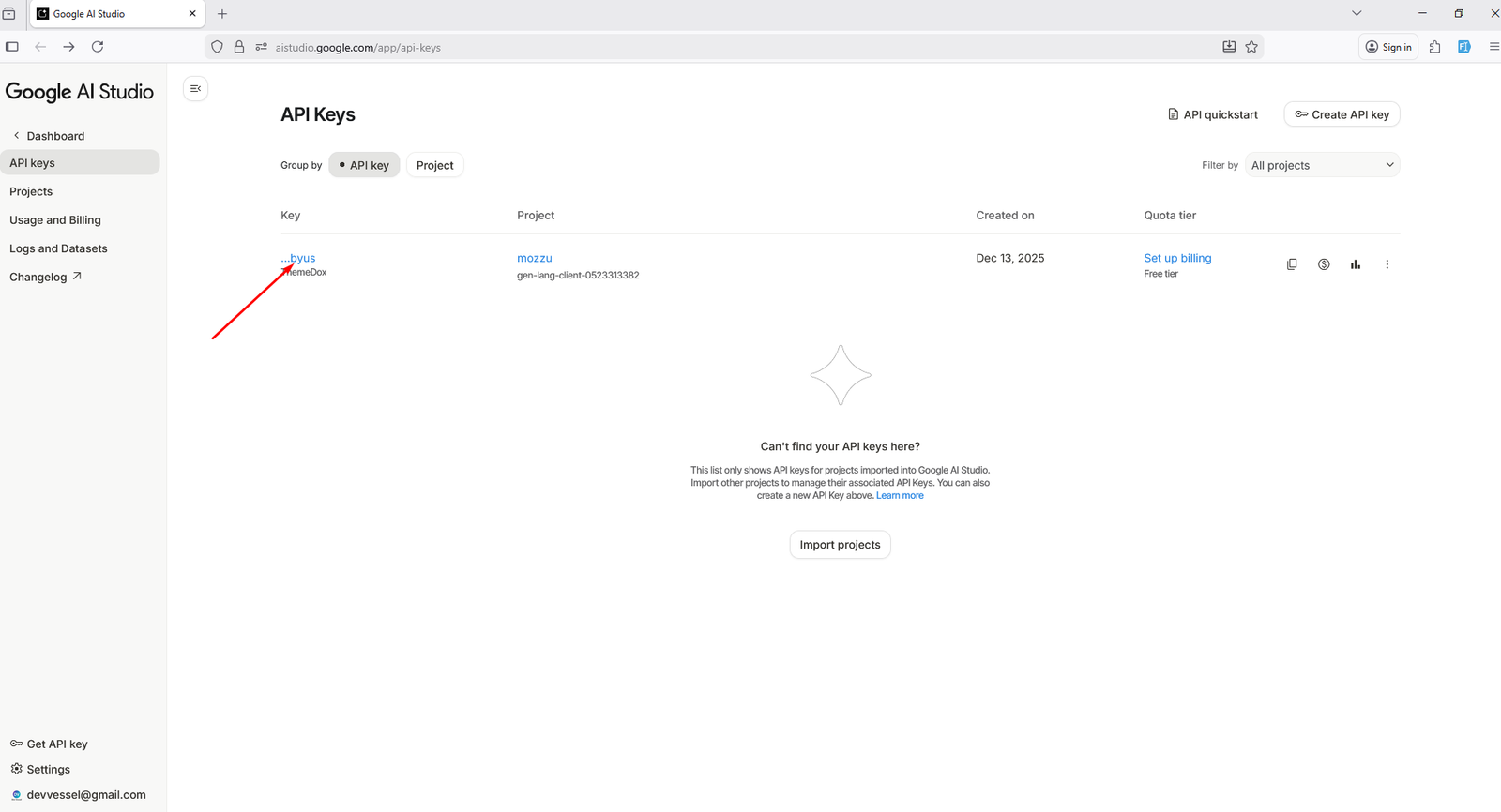This screenshot has width=1501, height=812.
Task: List all tabs dropdown arrow
Action: [1357, 13]
